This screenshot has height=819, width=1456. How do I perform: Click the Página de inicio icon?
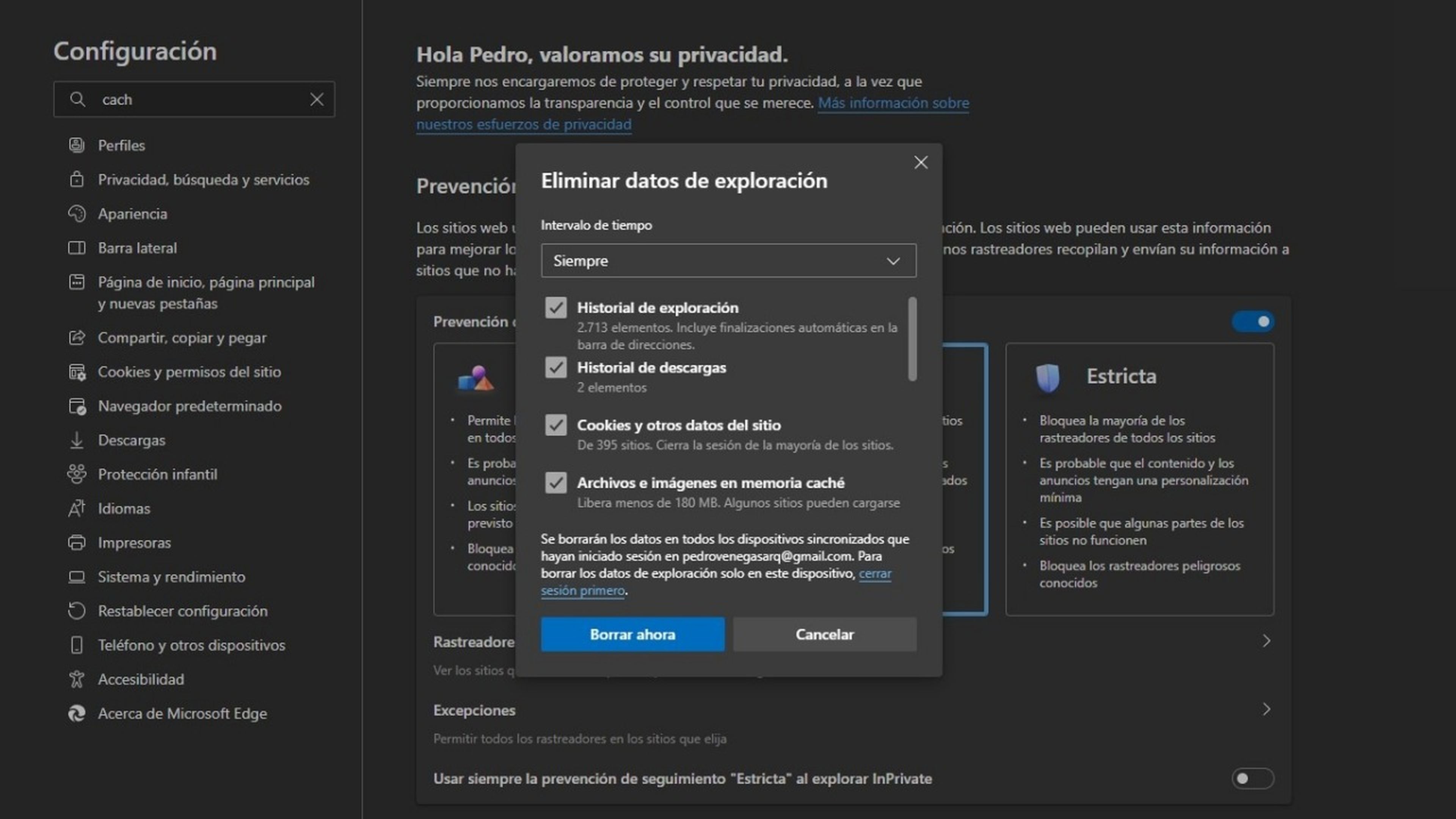pyautogui.click(x=77, y=281)
